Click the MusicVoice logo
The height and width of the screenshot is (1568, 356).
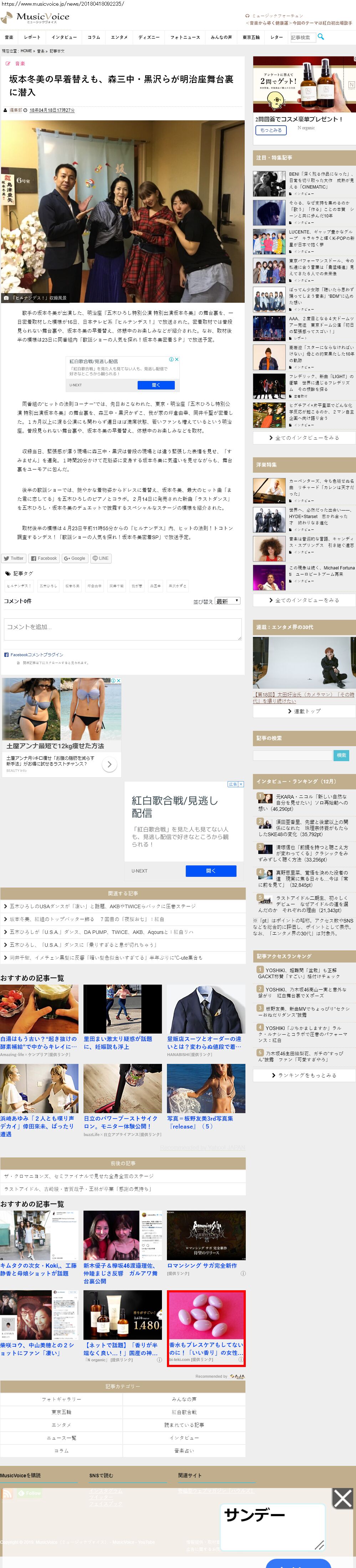click(36, 17)
